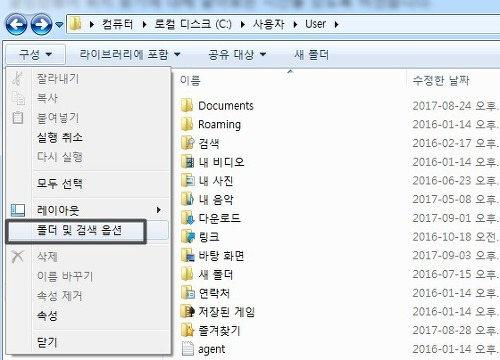
Task: Select the agent file name
Action: point(211,350)
